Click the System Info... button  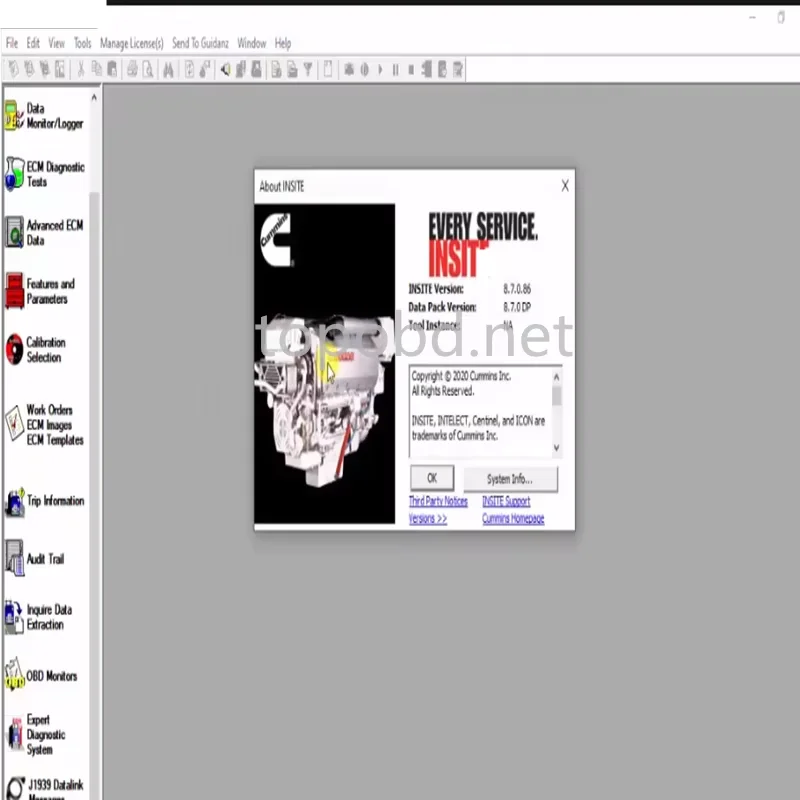click(510, 479)
